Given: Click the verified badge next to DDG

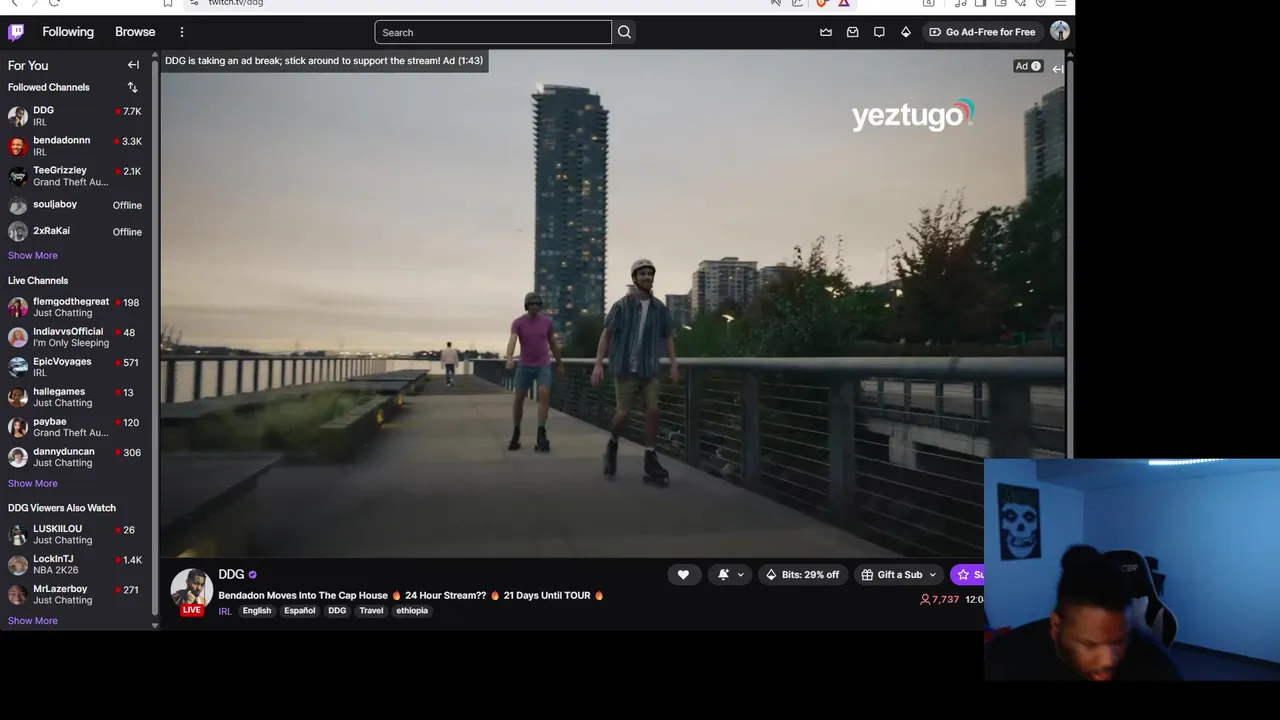Looking at the screenshot, I should (x=252, y=575).
